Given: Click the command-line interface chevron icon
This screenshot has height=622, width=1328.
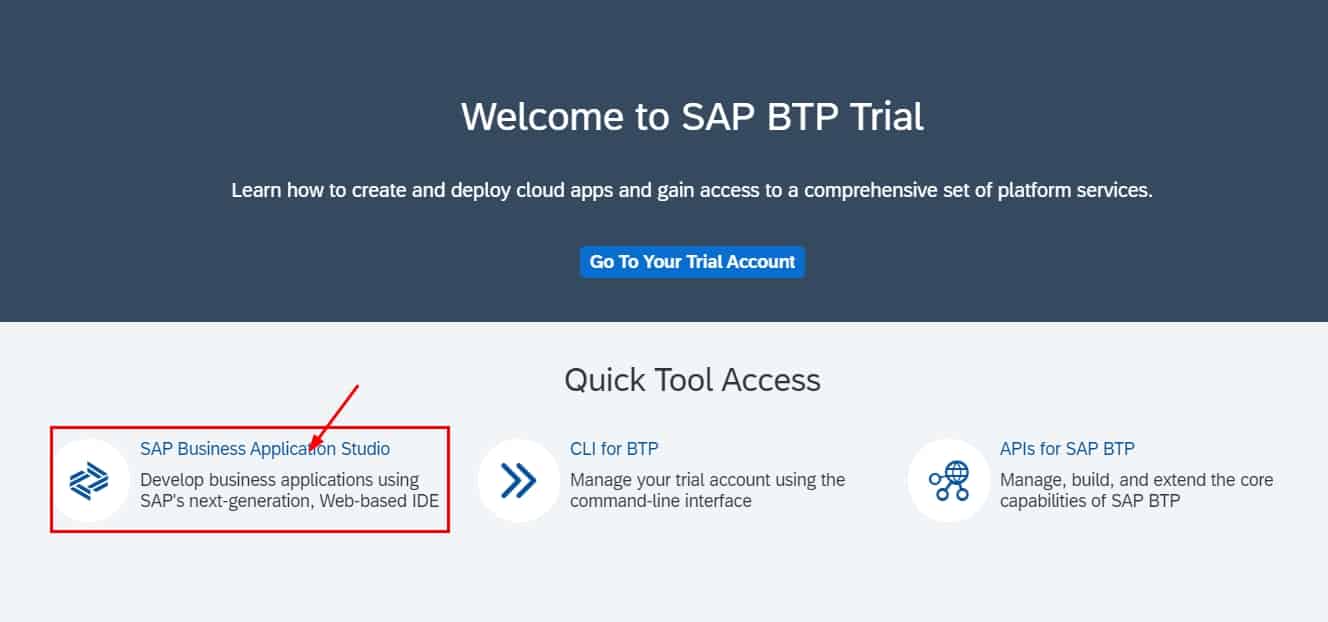Looking at the screenshot, I should point(518,479).
